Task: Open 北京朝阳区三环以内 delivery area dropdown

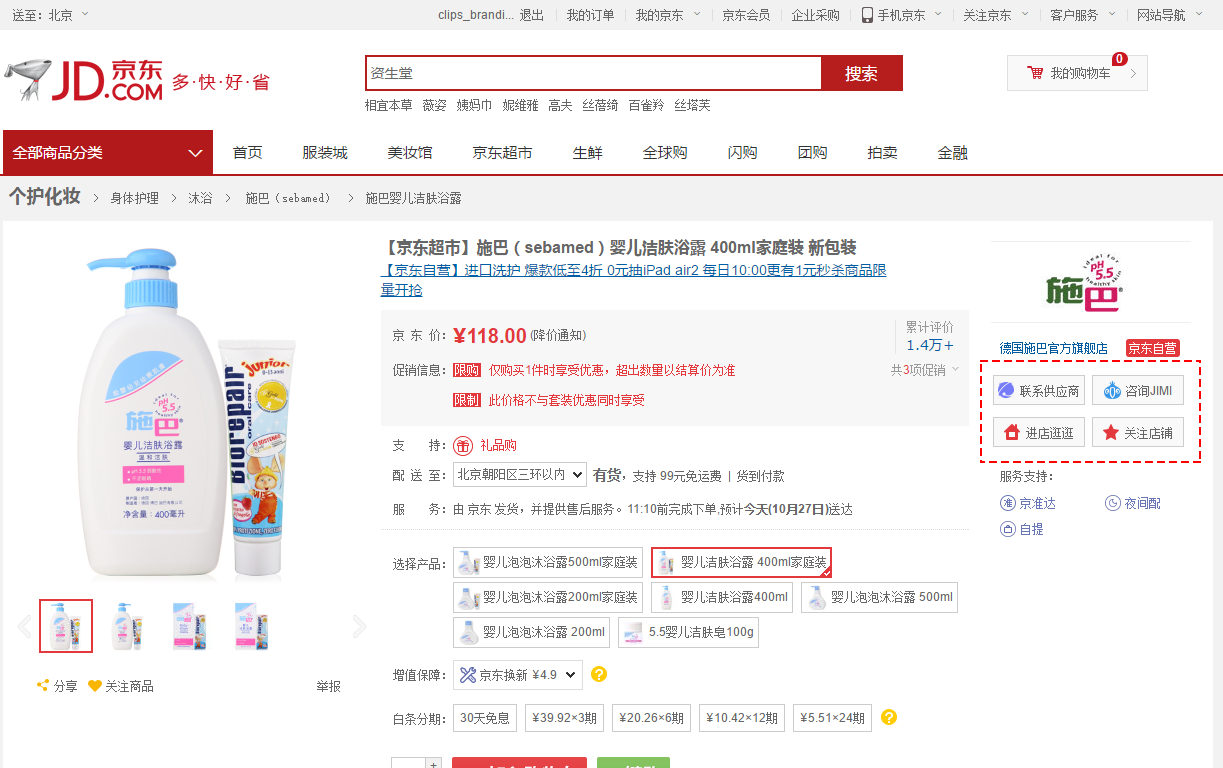Action: 520,474
